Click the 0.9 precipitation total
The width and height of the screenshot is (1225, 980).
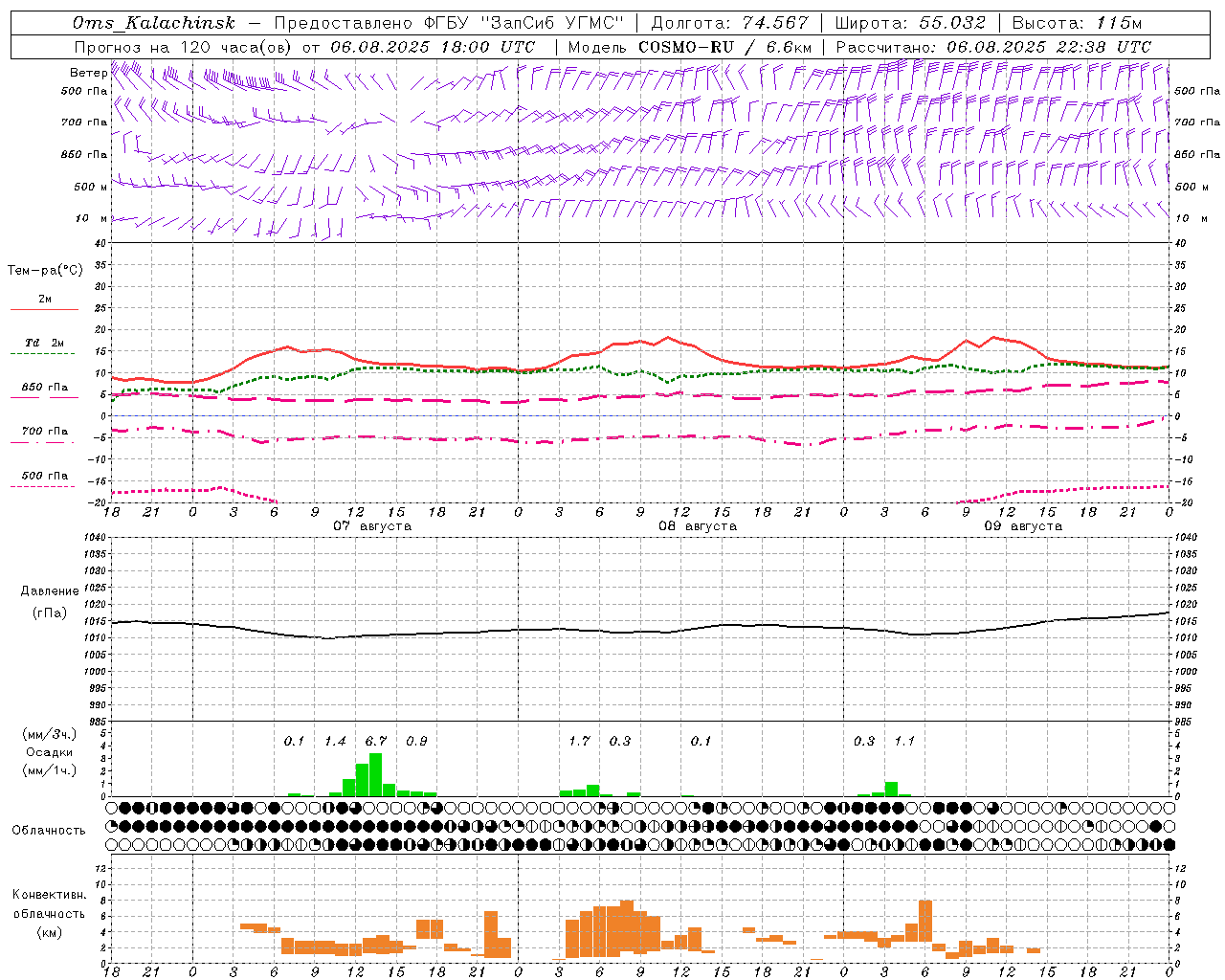pyautogui.click(x=416, y=742)
